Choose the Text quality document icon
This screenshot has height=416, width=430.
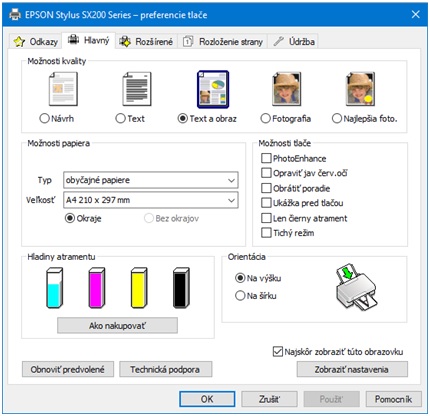tap(137, 89)
